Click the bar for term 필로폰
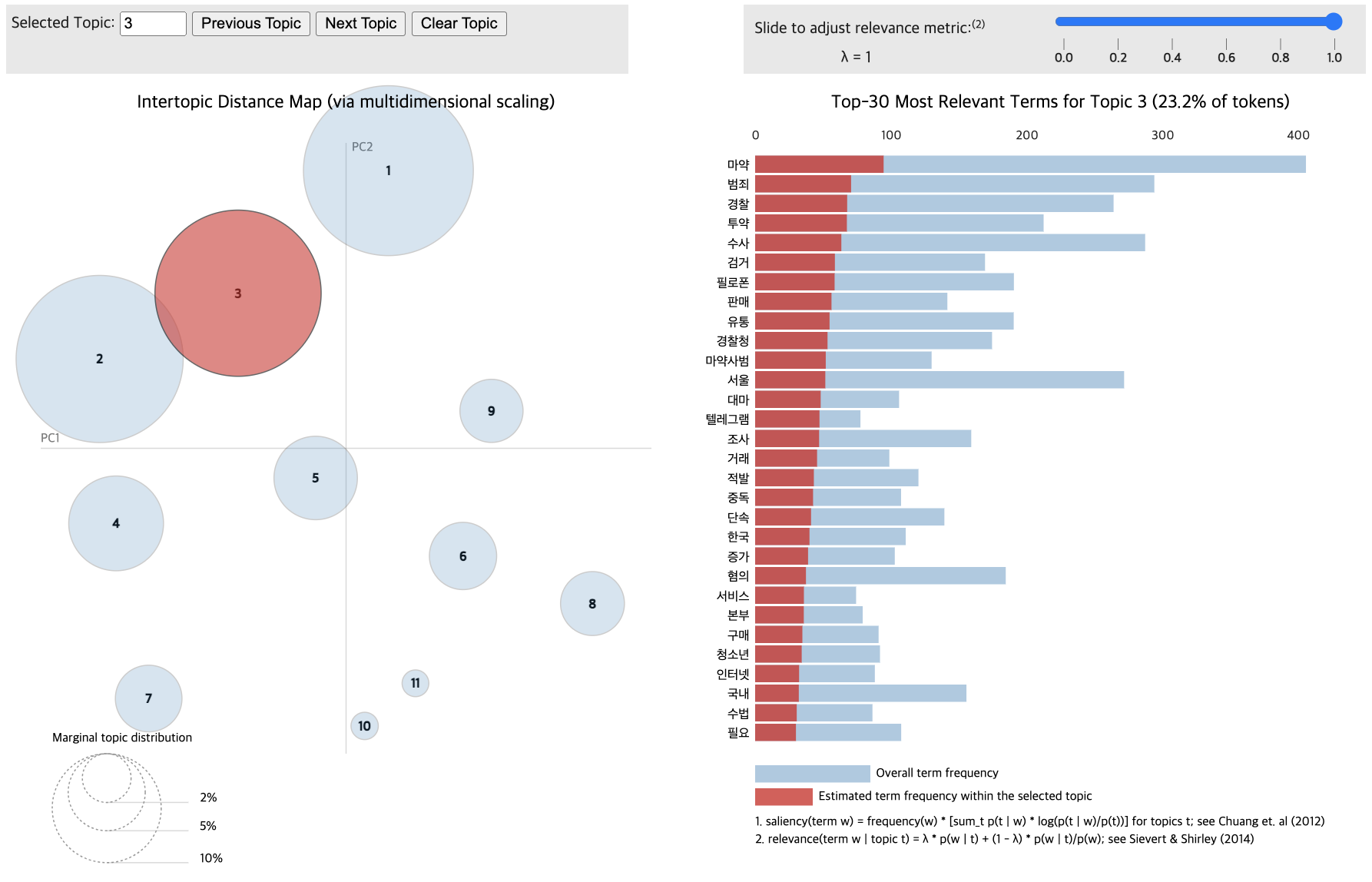Screen dimensions: 1372x882 (x=884, y=282)
